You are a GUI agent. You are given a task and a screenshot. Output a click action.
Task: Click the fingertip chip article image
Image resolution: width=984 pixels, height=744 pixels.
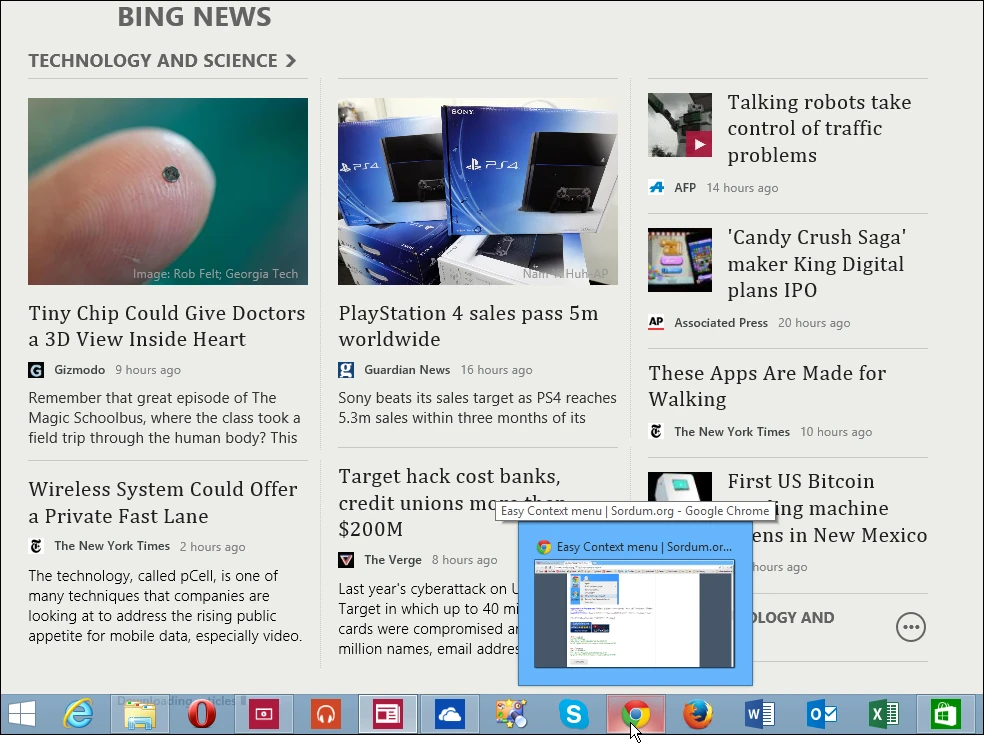[168, 191]
